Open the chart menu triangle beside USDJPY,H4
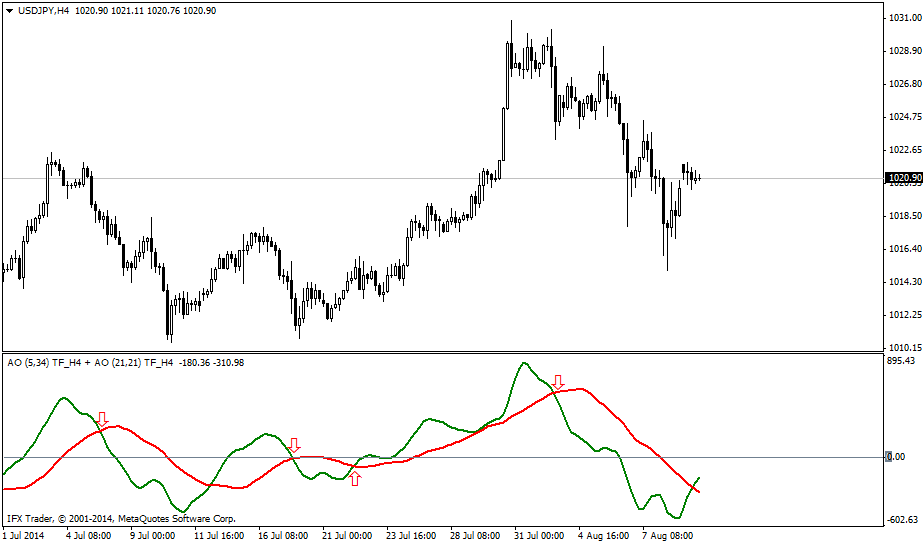923x544 pixels. pos(9,10)
